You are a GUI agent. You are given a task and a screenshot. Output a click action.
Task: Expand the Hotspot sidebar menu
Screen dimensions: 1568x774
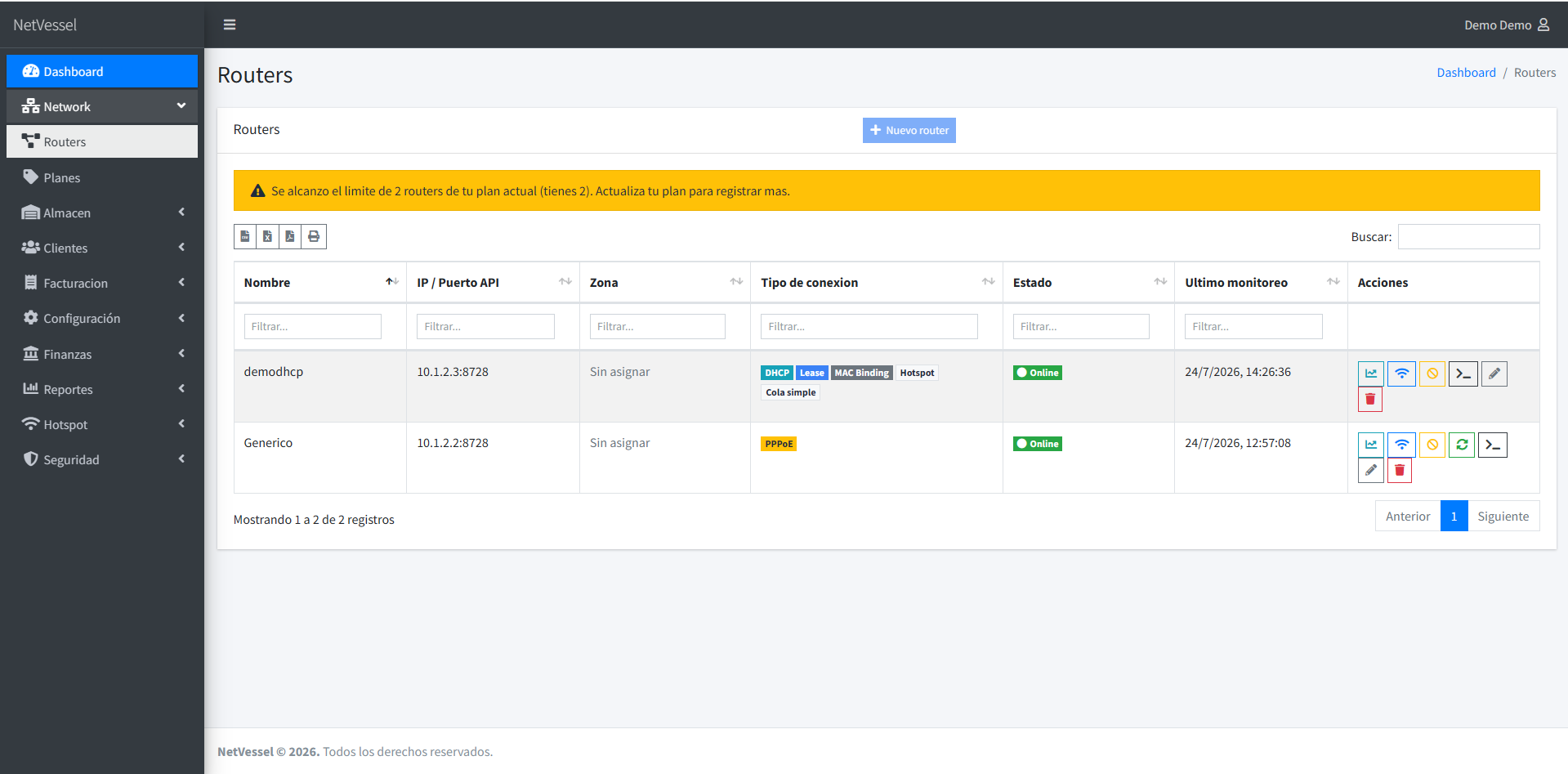(102, 424)
